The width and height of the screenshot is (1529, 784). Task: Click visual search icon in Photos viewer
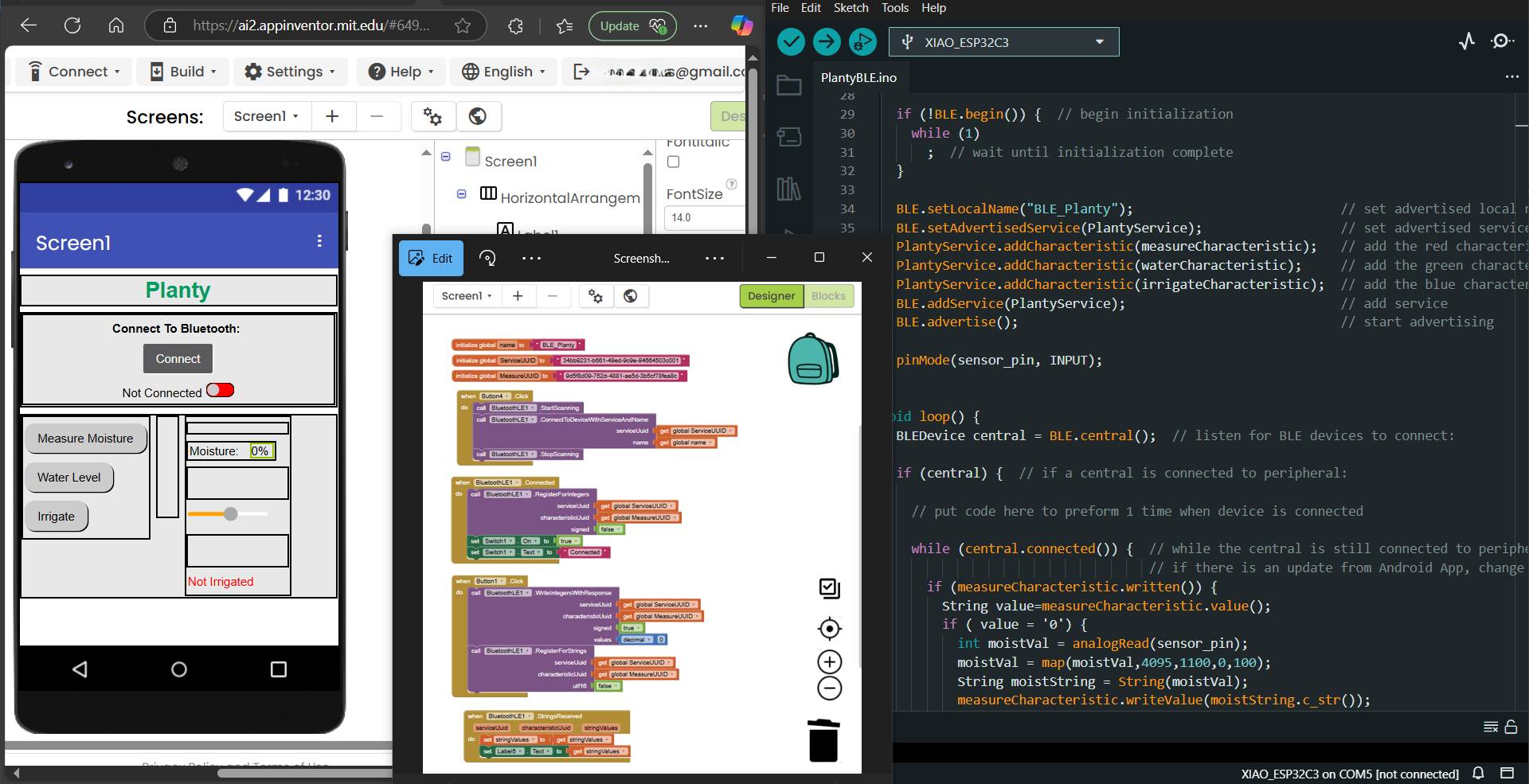487,258
